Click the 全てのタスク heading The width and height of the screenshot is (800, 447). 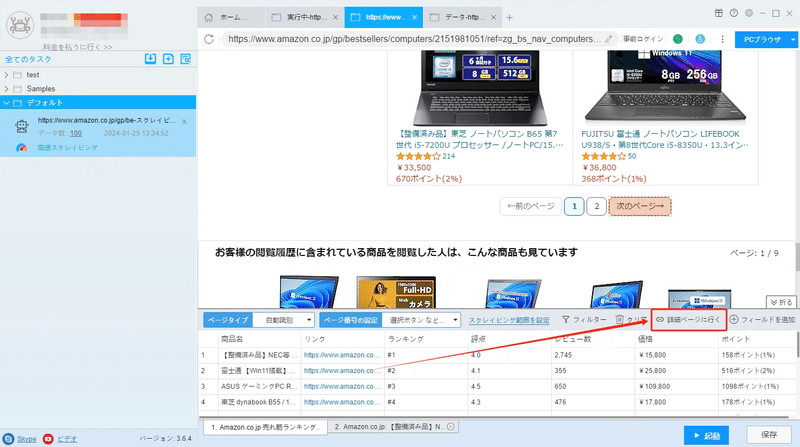point(28,59)
